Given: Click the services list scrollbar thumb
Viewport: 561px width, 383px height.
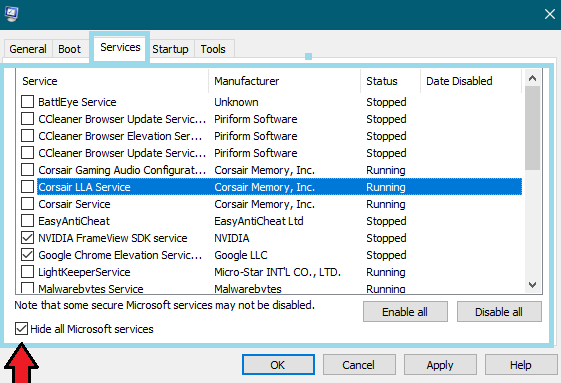Looking at the screenshot, I should tap(532, 128).
